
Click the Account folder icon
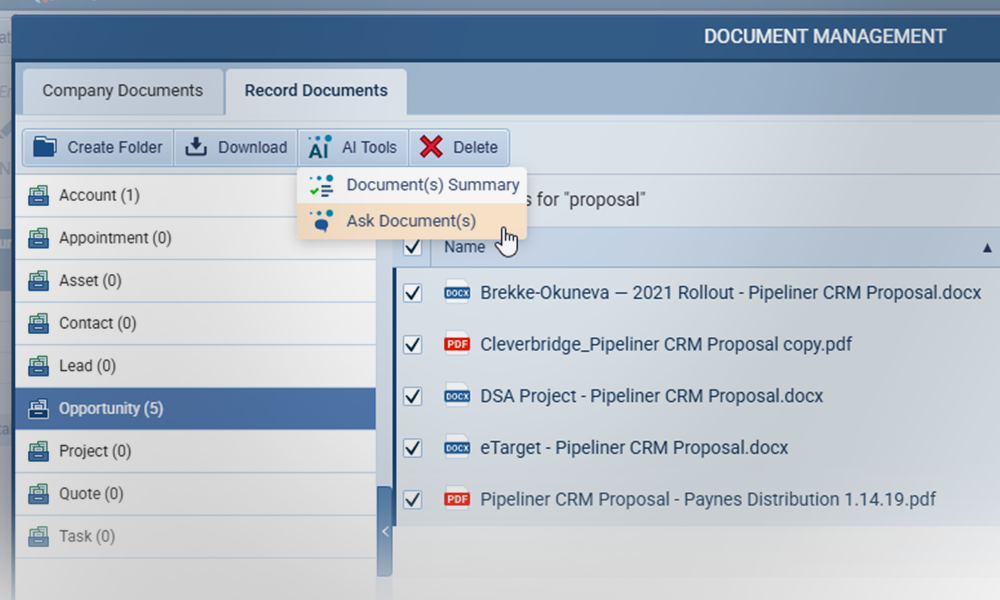coord(38,195)
